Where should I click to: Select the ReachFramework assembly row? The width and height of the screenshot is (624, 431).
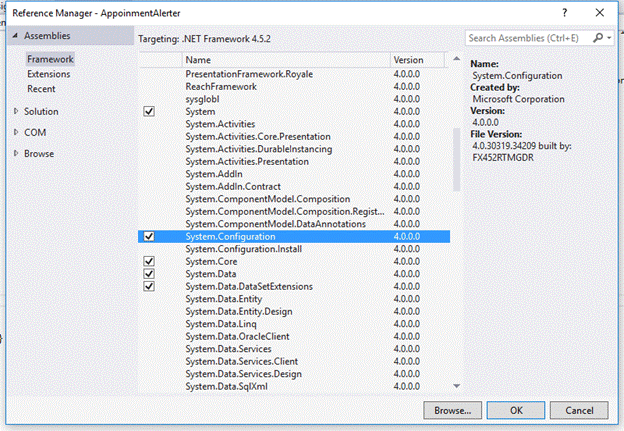click(294, 86)
